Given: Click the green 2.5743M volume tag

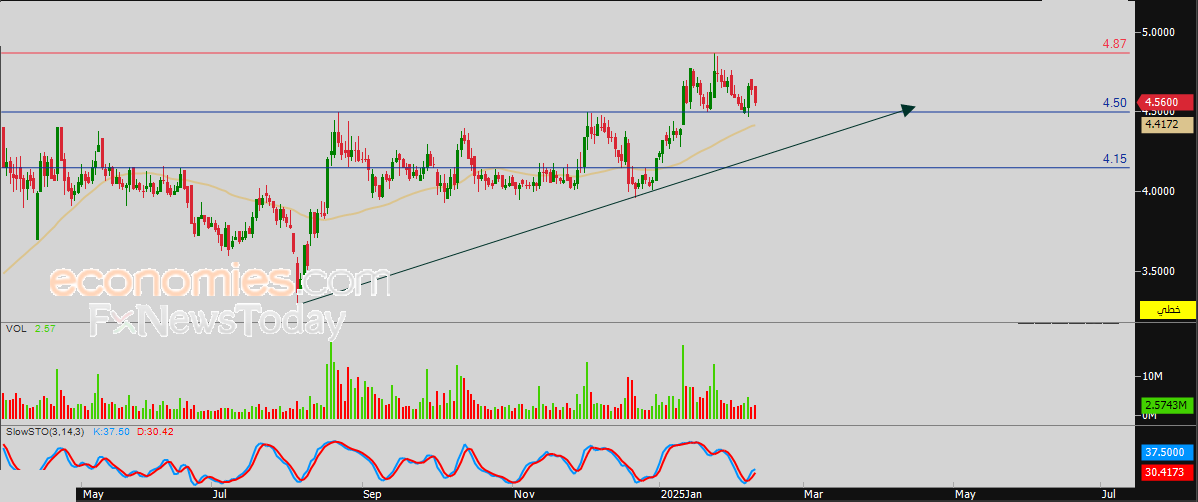Looking at the screenshot, I should click(x=1168, y=405).
